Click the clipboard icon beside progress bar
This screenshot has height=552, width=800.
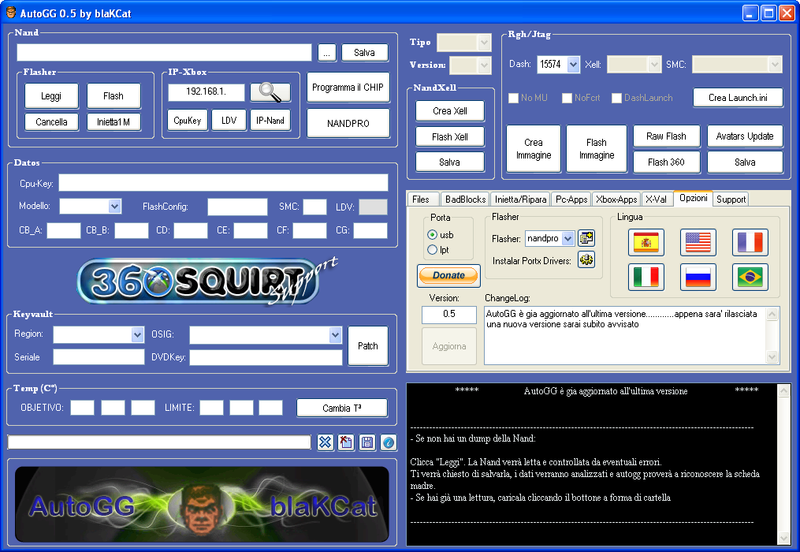pos(346,442)
